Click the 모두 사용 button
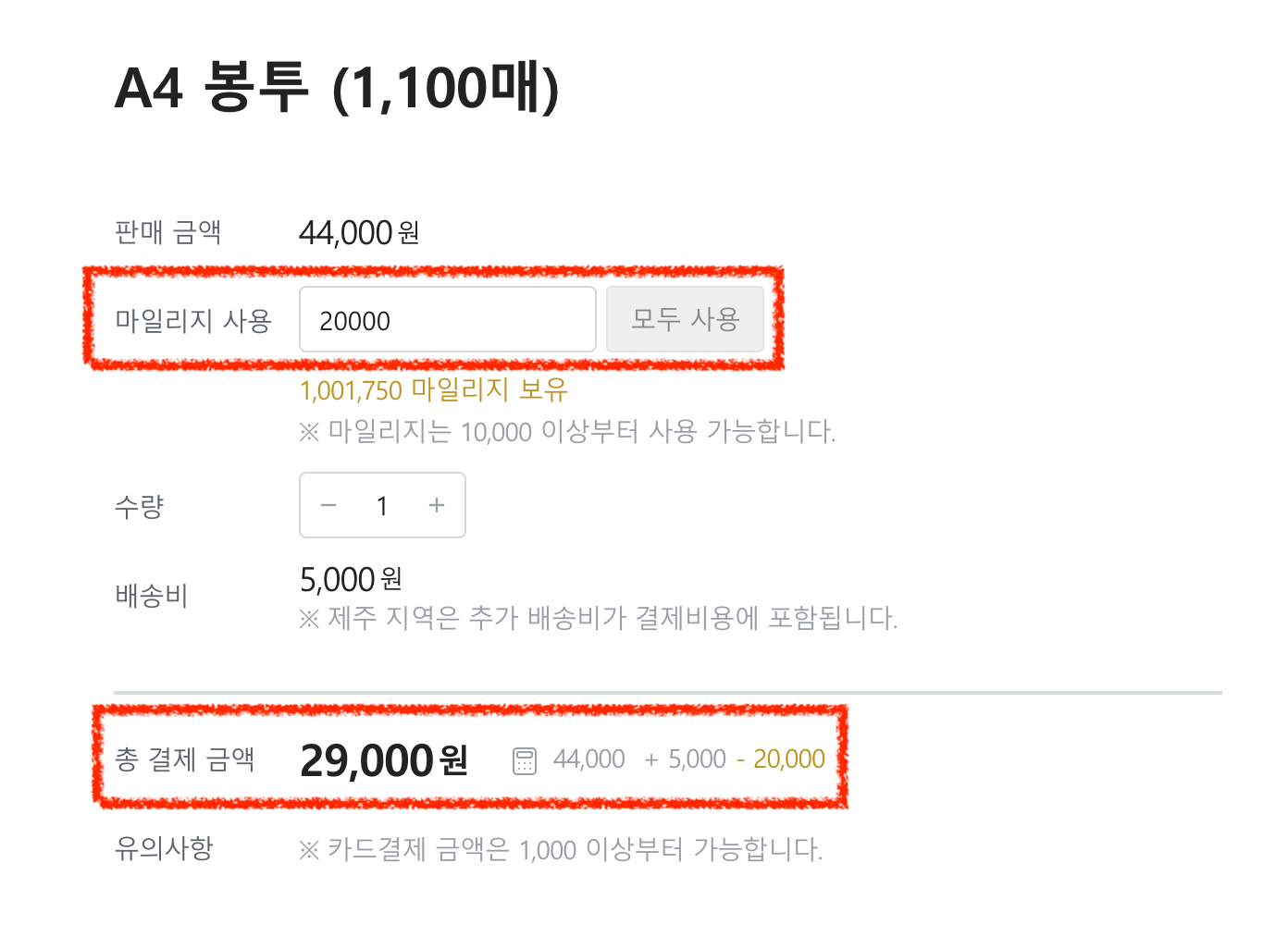This screenshot has height=925, width=1288. click(x=685, y=320)
